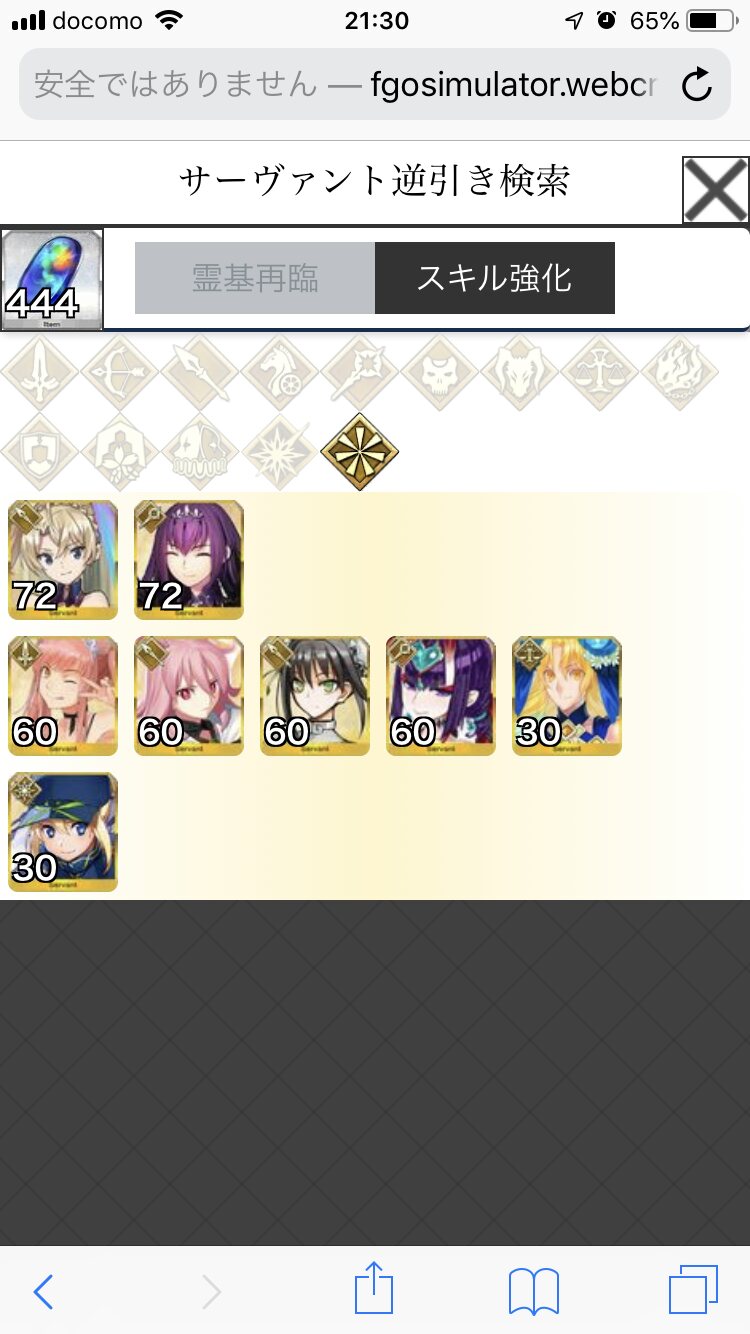The image size is (750, 1334).
Task: Choose the Rider horse class icon
Action: [x=280, y=373]
